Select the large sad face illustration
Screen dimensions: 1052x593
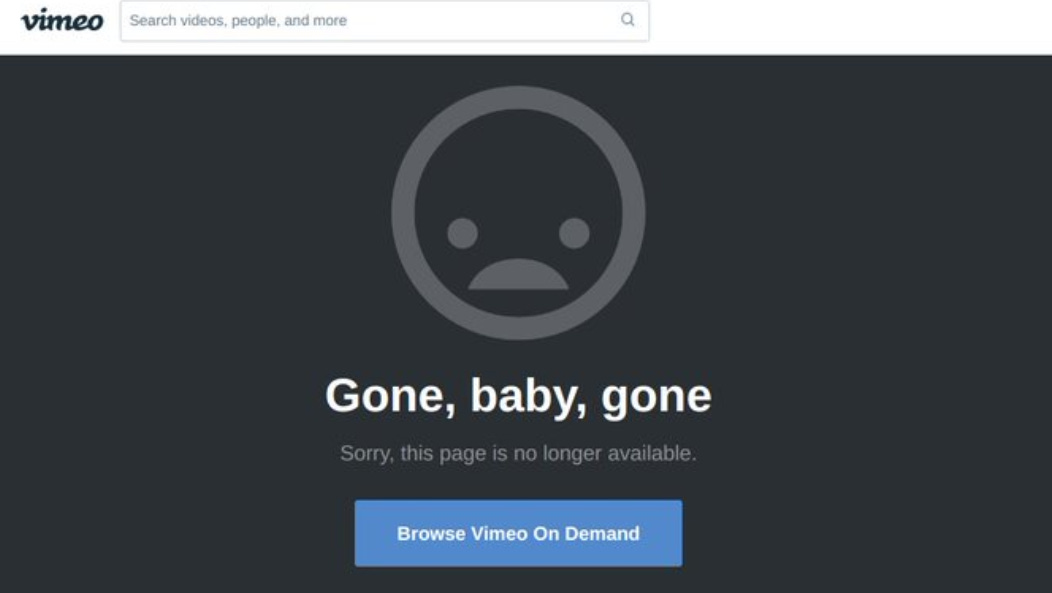click(518, 213)
